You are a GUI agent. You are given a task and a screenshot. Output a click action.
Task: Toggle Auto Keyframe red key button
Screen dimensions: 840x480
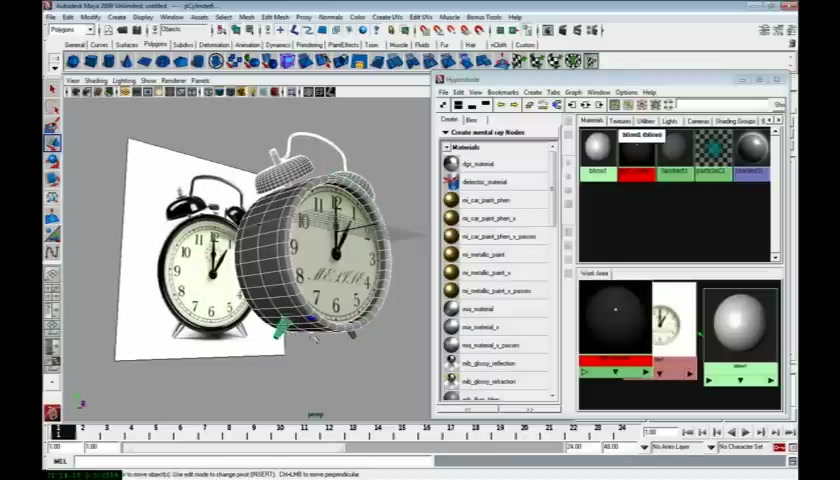(779, 447)
